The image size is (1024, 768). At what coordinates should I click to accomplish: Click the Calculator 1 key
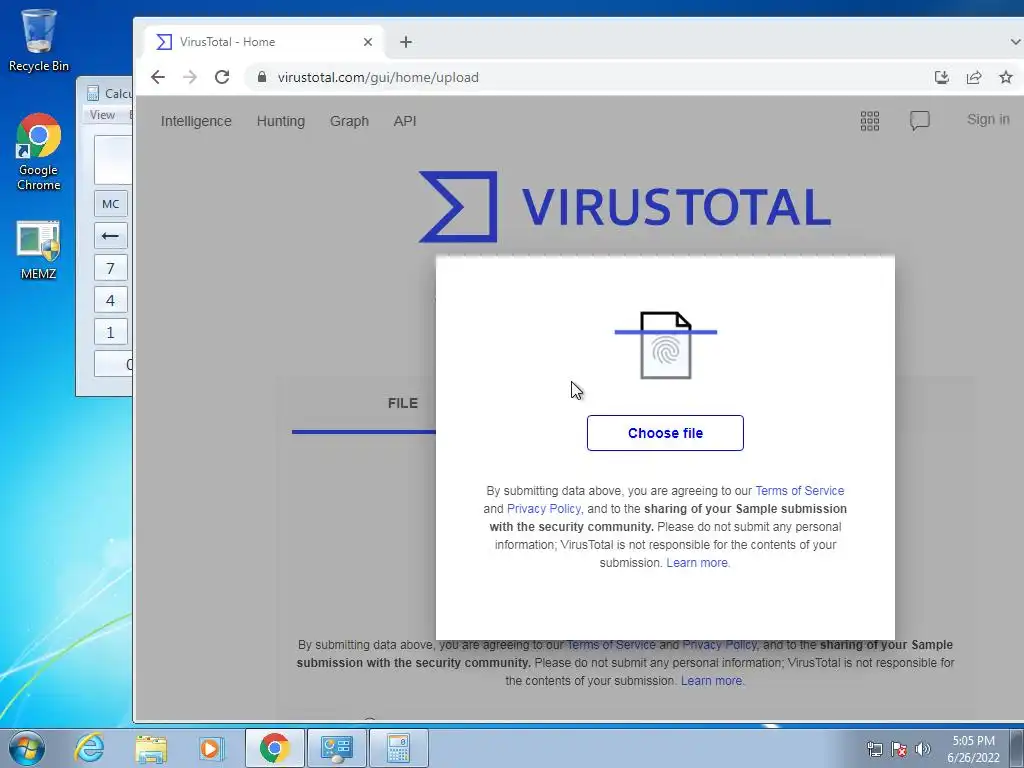[x=110, y=332]
